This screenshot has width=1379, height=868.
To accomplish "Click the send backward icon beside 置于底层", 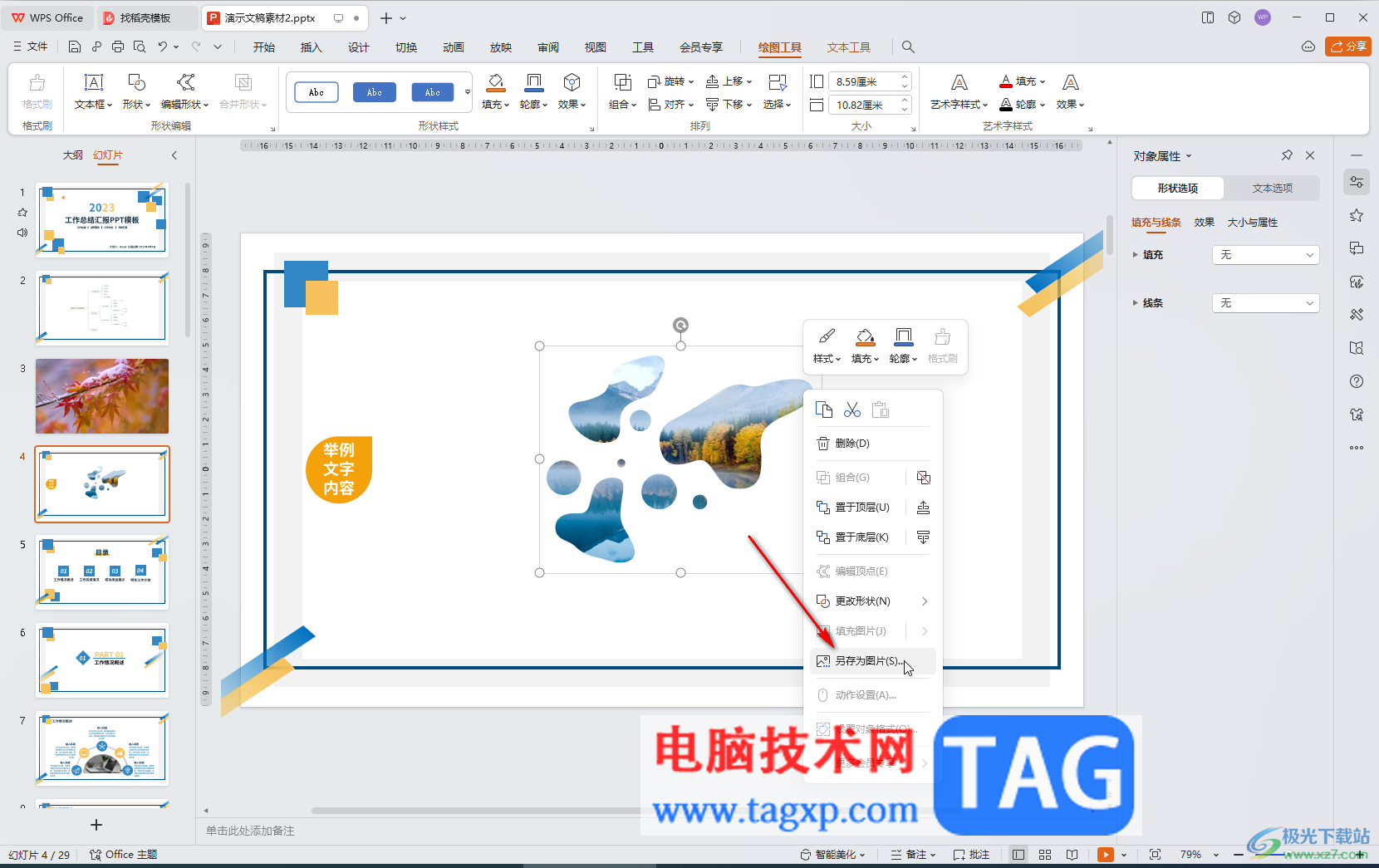I will [923, 537].
